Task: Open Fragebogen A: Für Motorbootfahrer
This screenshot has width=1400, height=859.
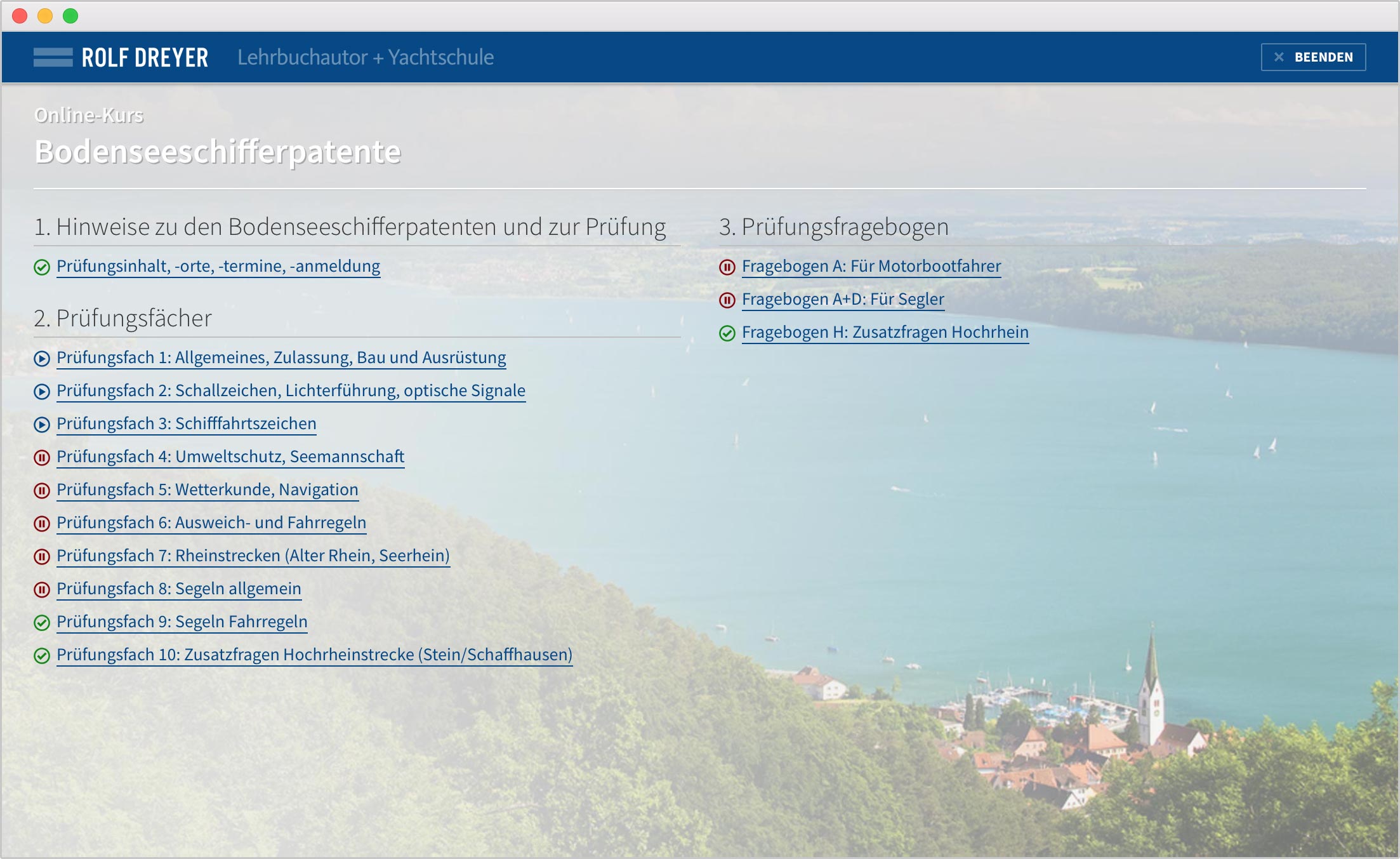Action: point(871,266)
